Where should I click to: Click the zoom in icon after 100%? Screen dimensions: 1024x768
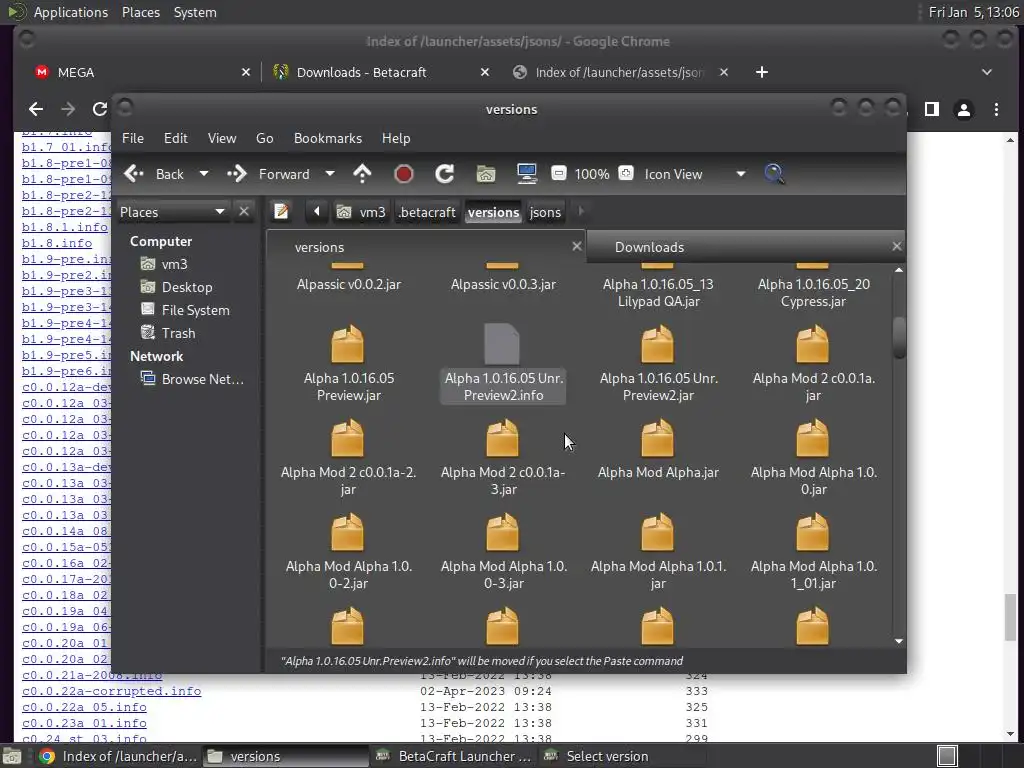coord(626,173)
